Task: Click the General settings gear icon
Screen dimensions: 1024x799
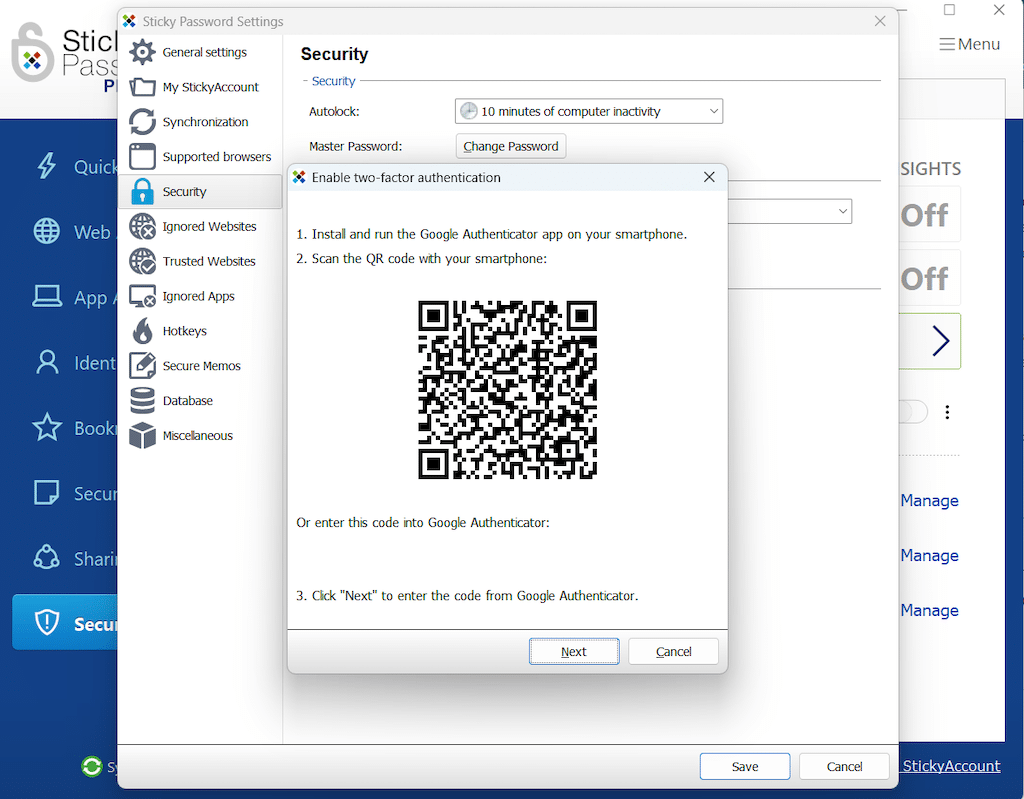Action: tap(143, 52)
